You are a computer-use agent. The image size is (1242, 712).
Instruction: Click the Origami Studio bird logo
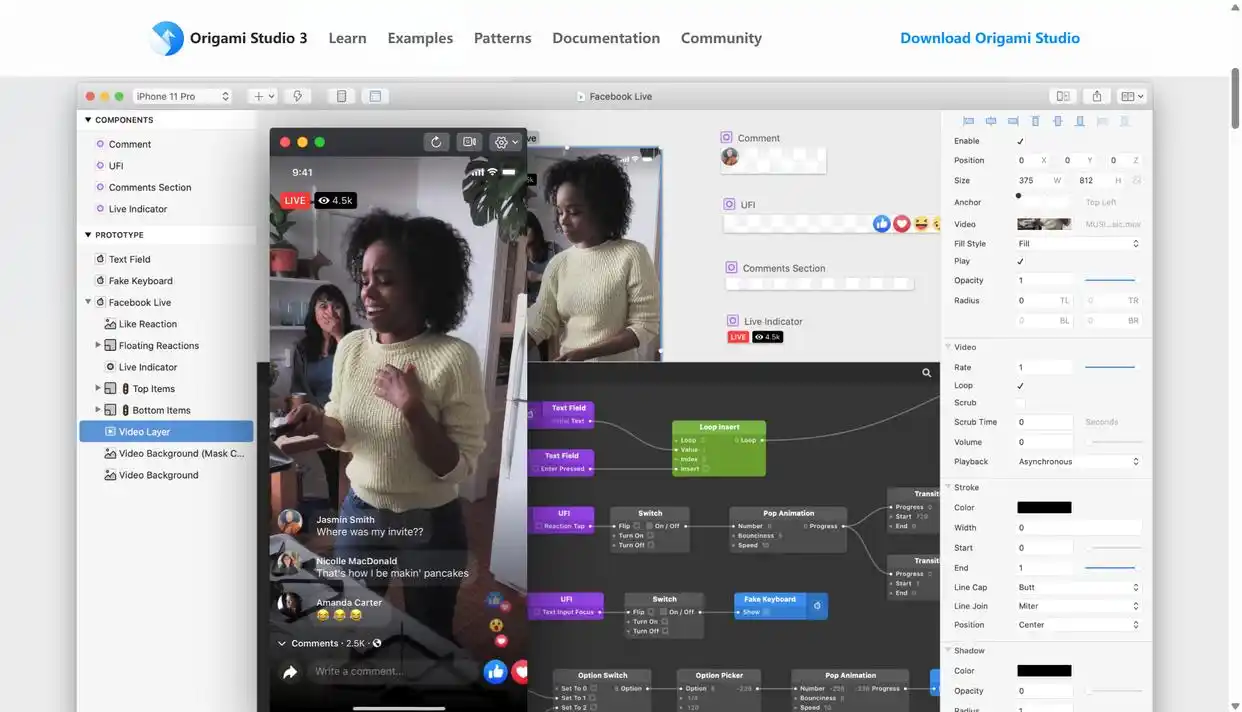(x=167, y=38)
